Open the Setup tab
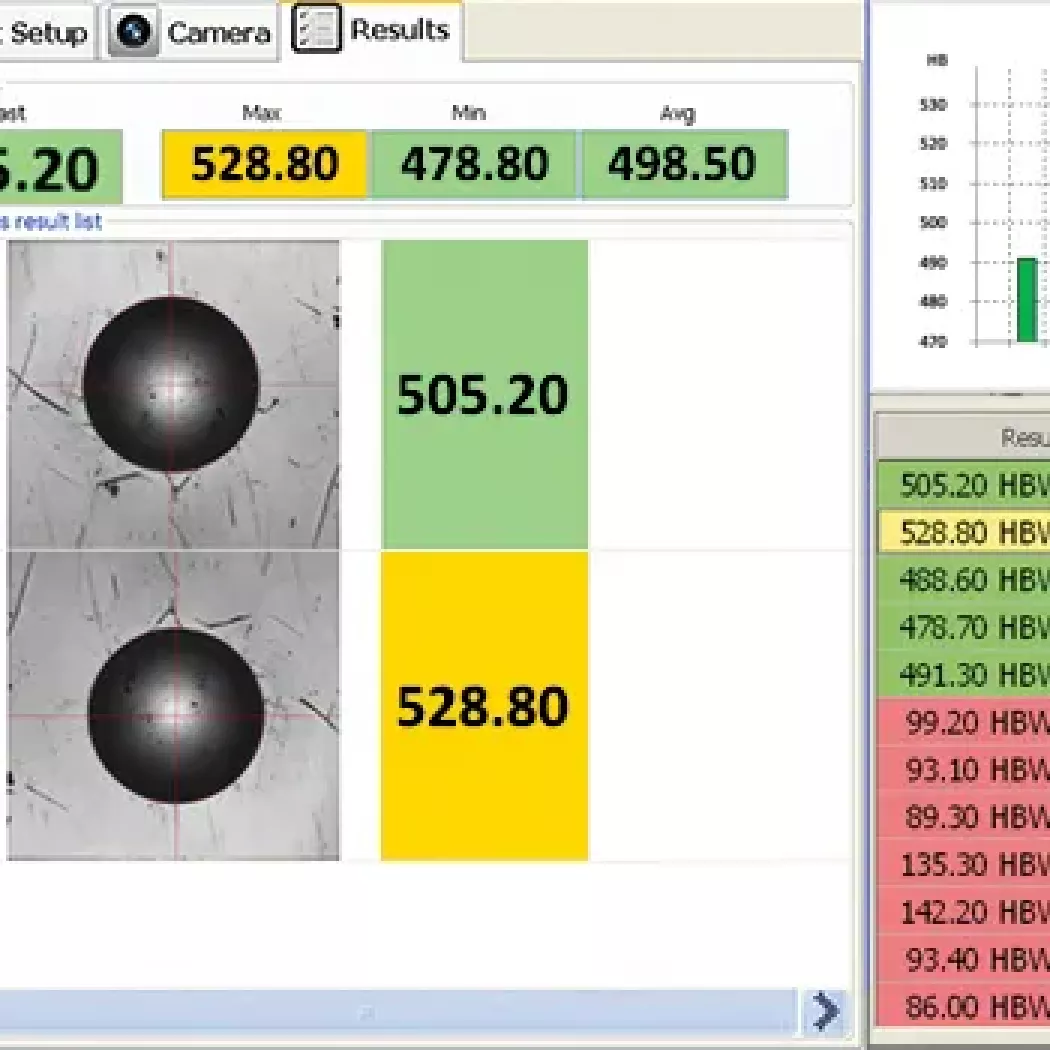The height and width of the screenshot is (1050, 1050). point(45,33)
